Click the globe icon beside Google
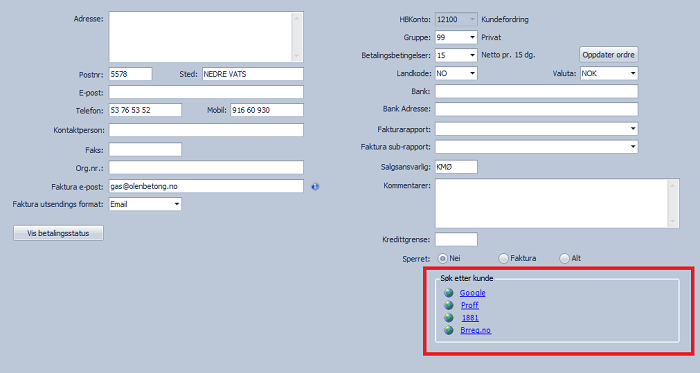 [x=449, y=293]
